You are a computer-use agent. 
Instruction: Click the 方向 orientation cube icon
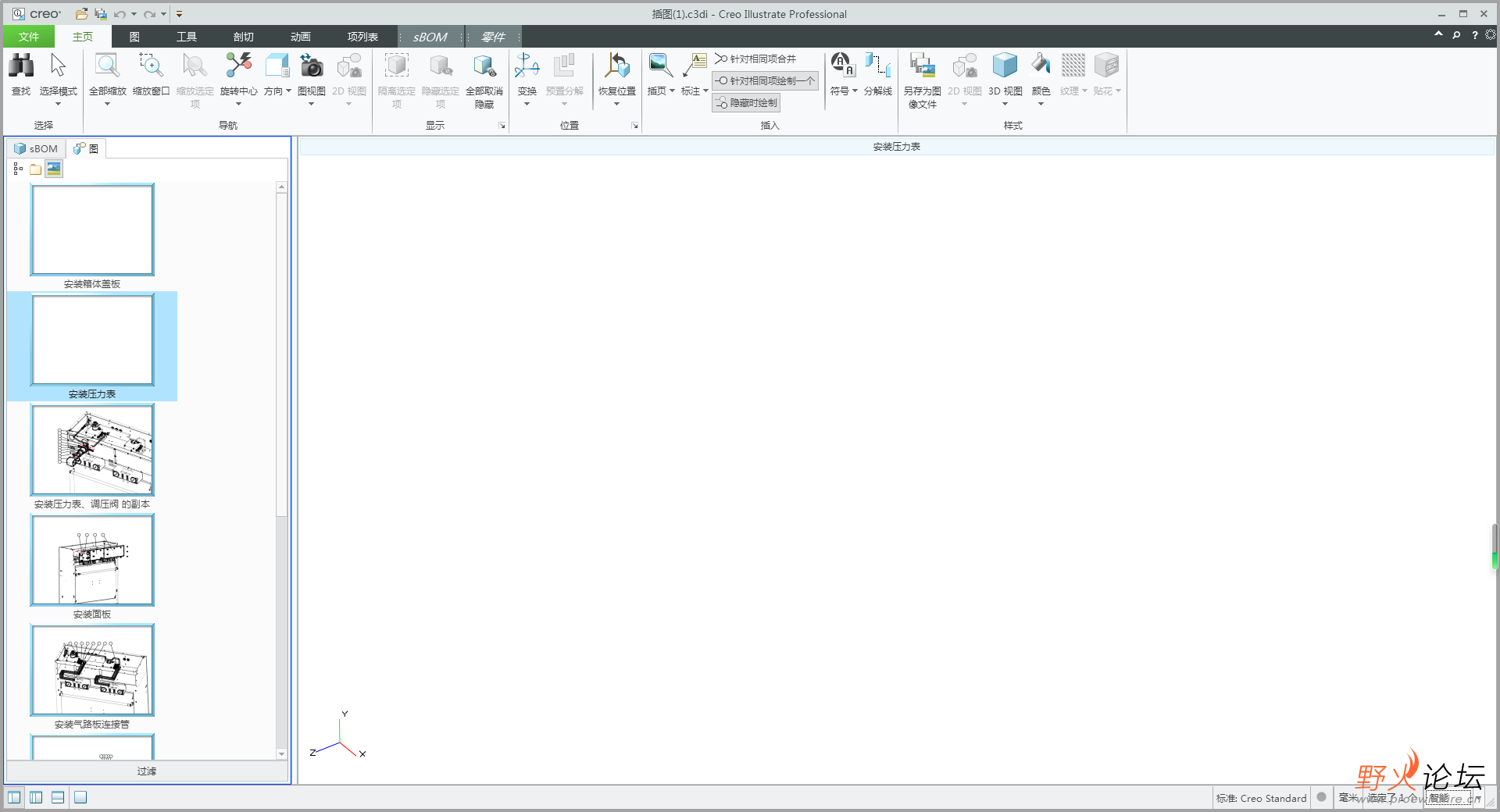(x=277, y=66)
